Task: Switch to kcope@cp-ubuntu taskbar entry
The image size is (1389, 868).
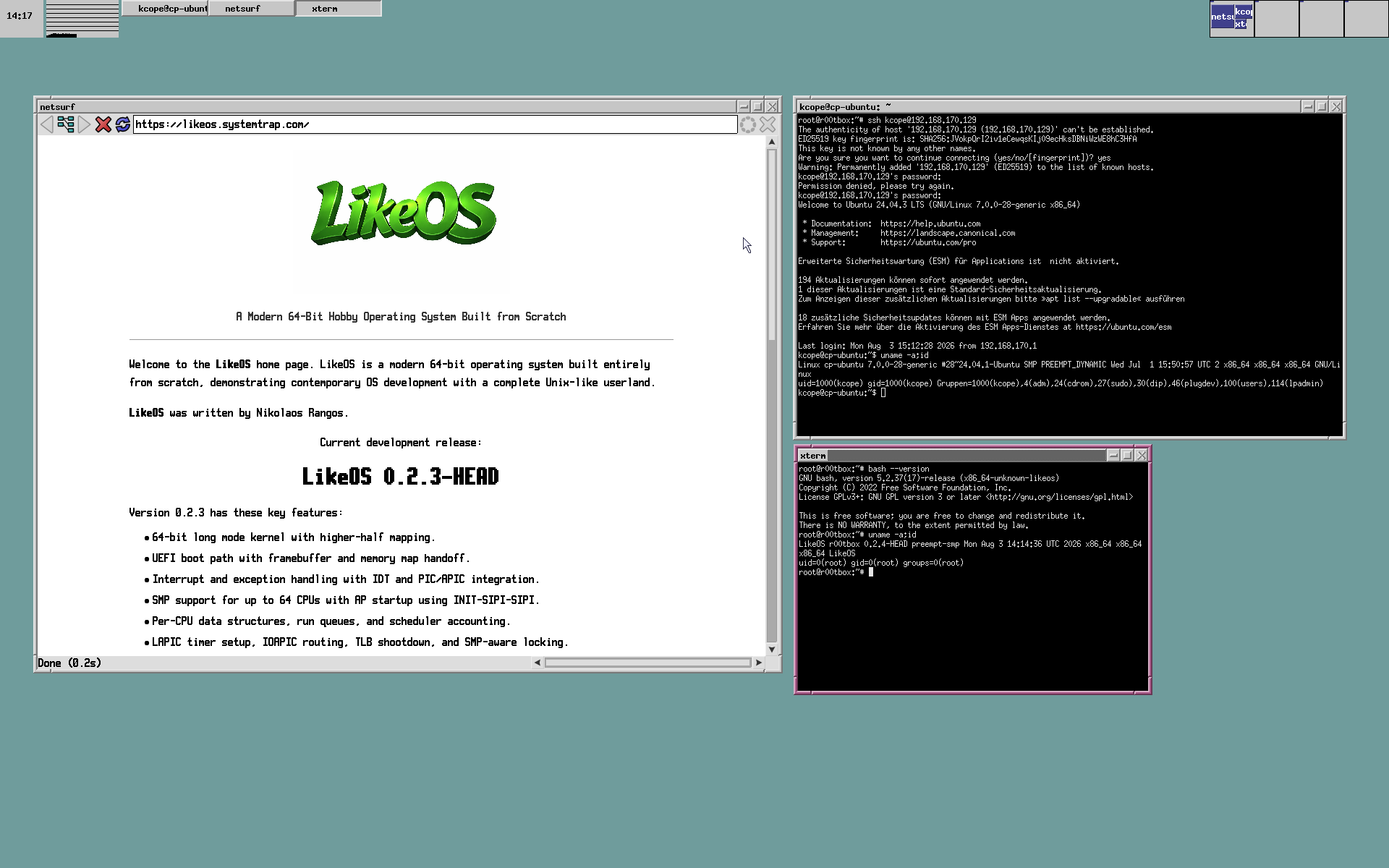Action: (165, 9)
